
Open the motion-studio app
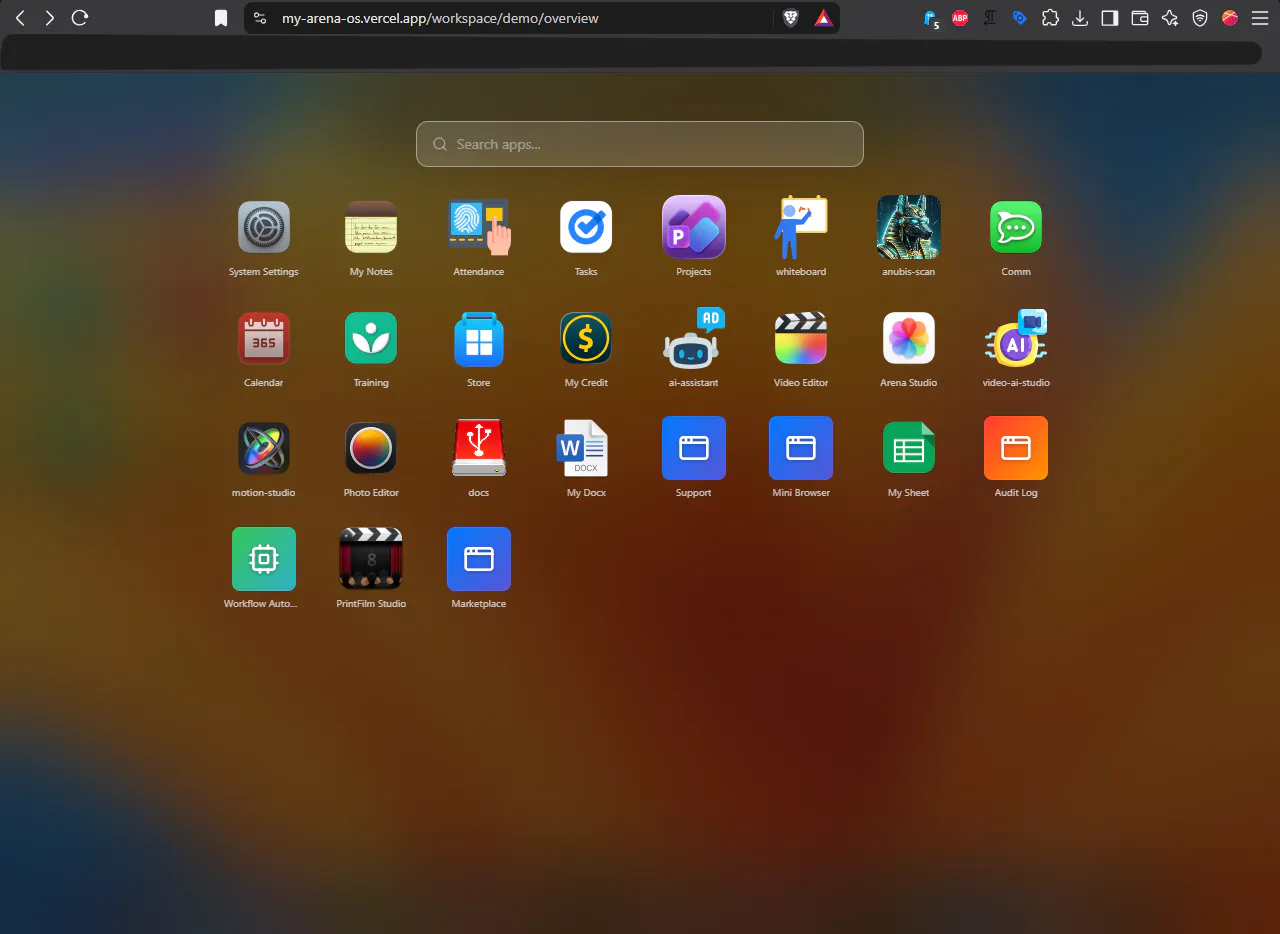pos(264,448)
